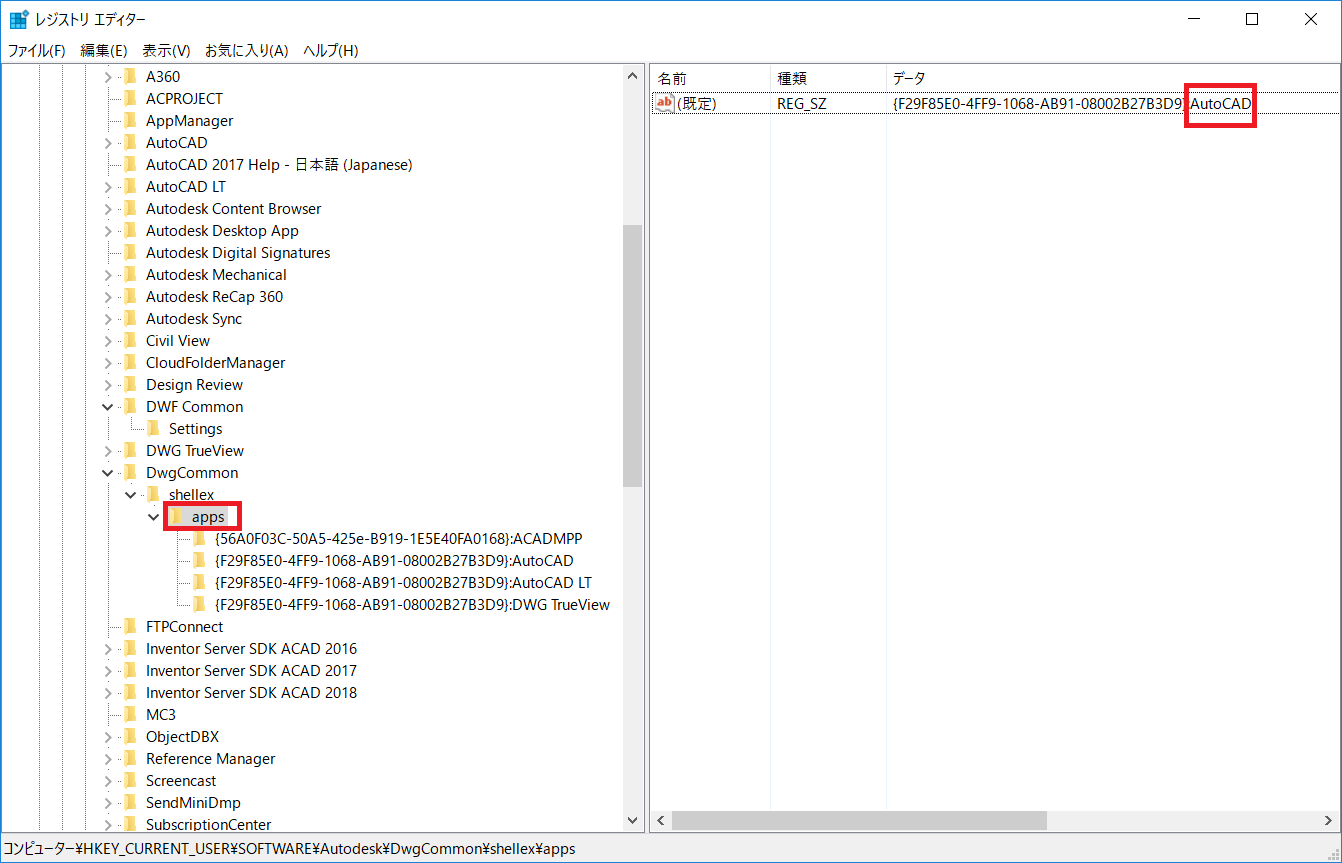The width and height of the screenshot is (1342, 863).
Task: Collapse the DwgCommon tree node
Action: click(x=108, y=472)
